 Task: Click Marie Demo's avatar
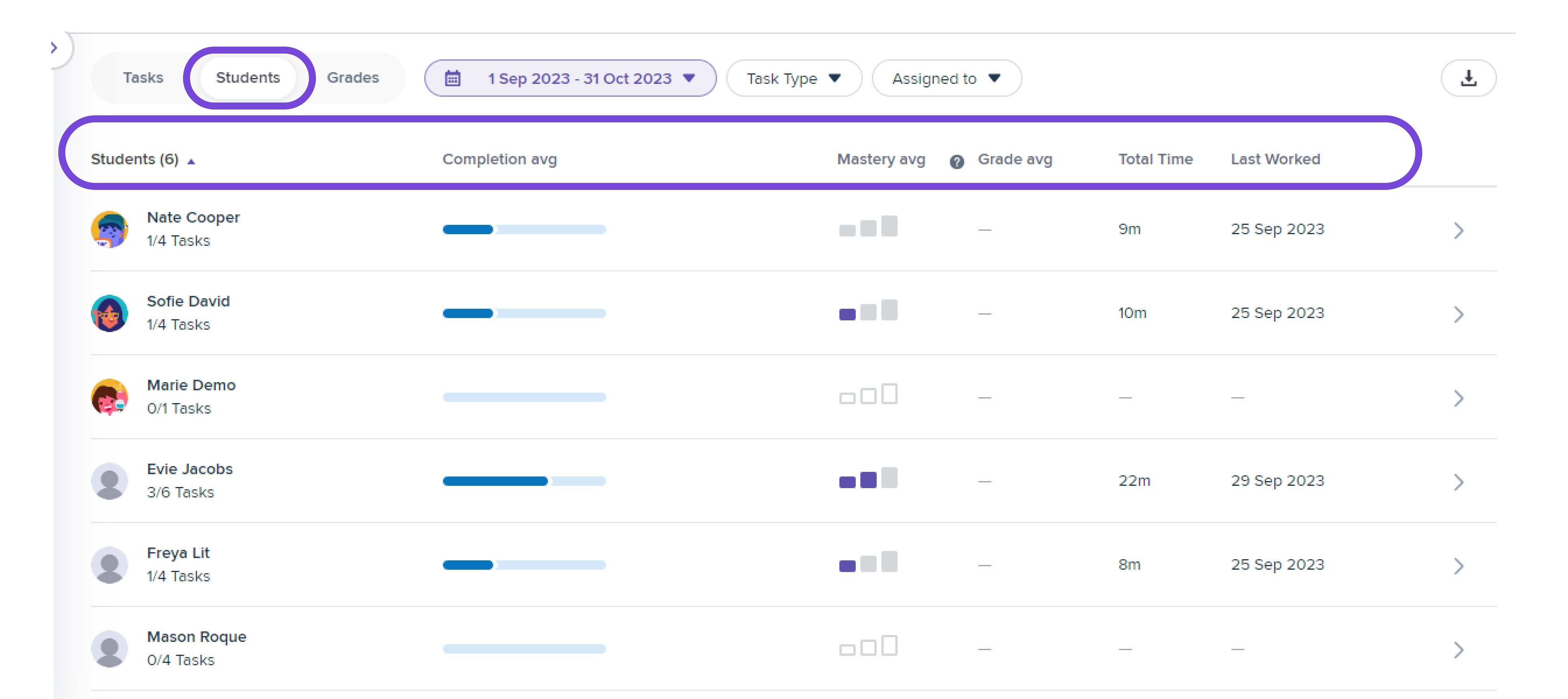pos(110,397)
